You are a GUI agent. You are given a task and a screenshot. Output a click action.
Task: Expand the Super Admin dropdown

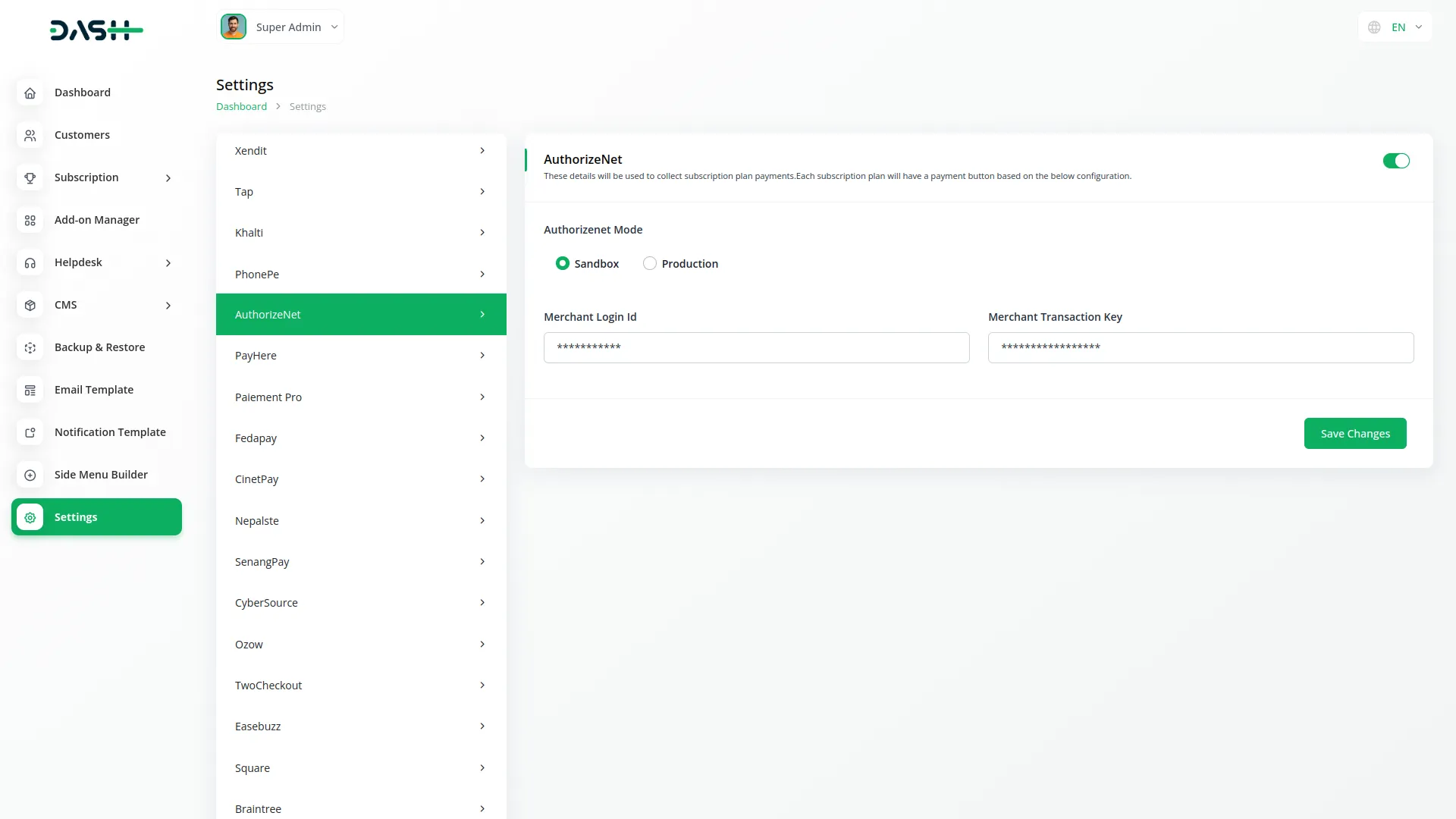pos(334,27)
